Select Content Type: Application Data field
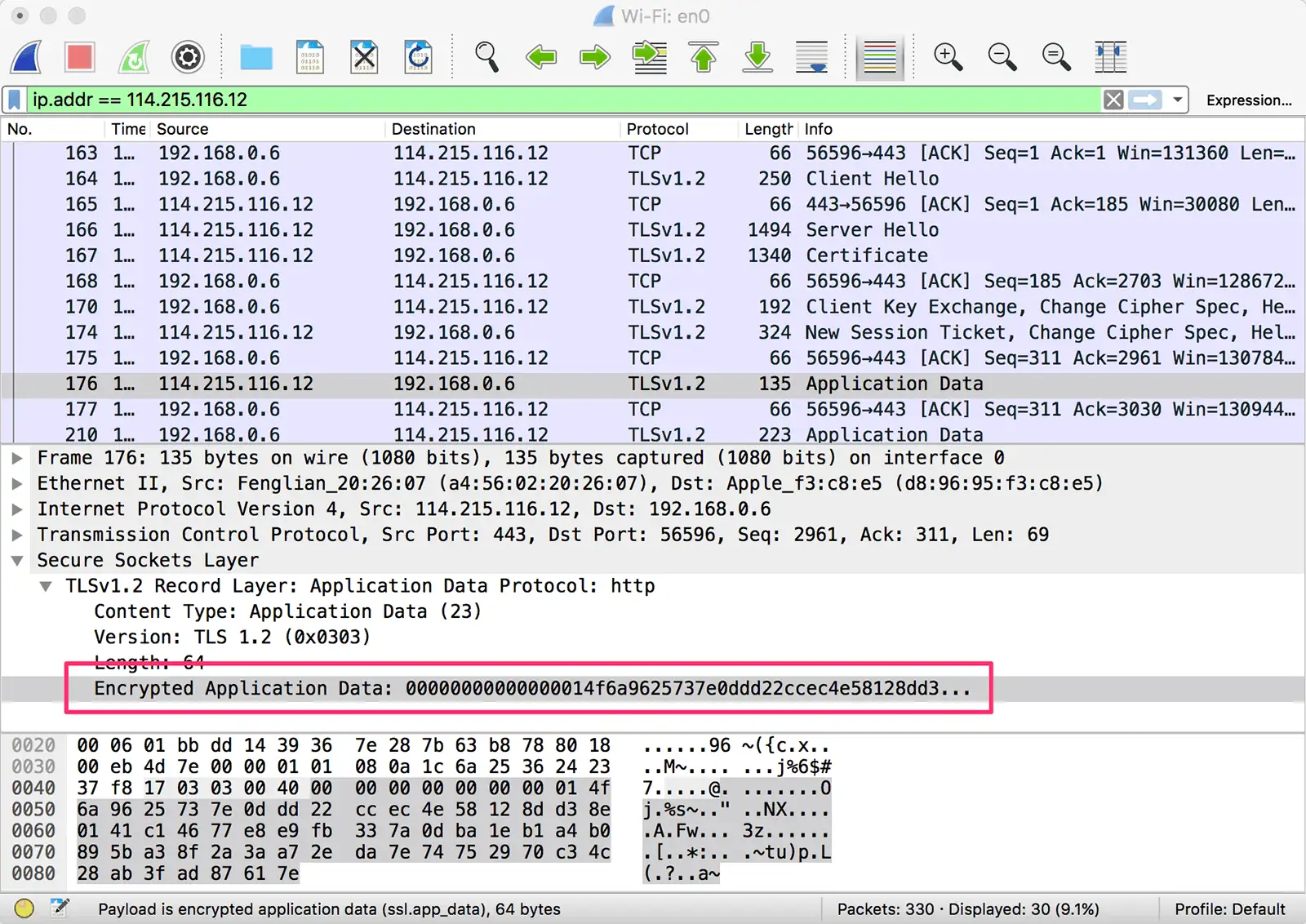 (x=287, y=611)
